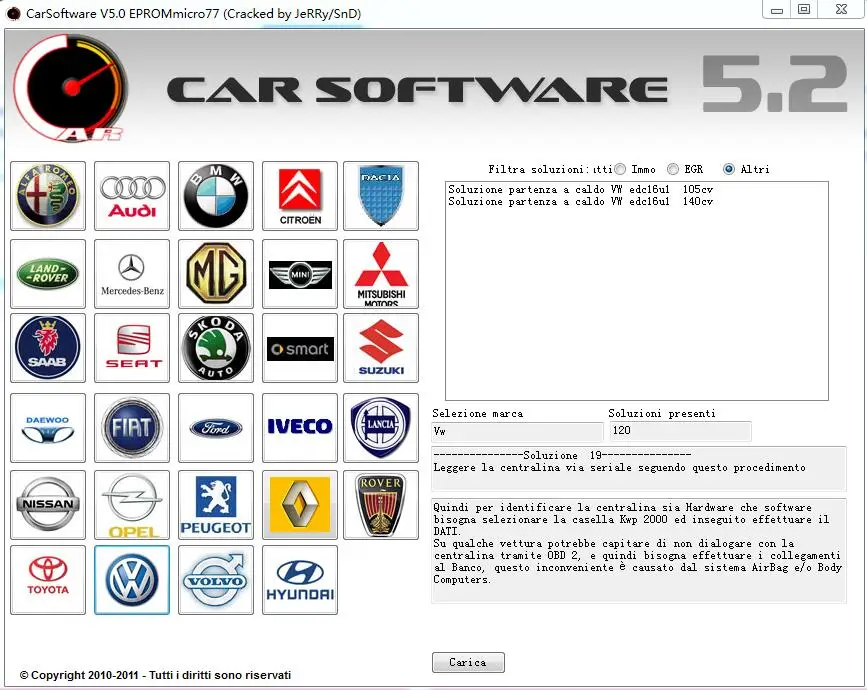Pick the MG octagon logo
Screen dimensions: 867x690
[x=216, y=274]
